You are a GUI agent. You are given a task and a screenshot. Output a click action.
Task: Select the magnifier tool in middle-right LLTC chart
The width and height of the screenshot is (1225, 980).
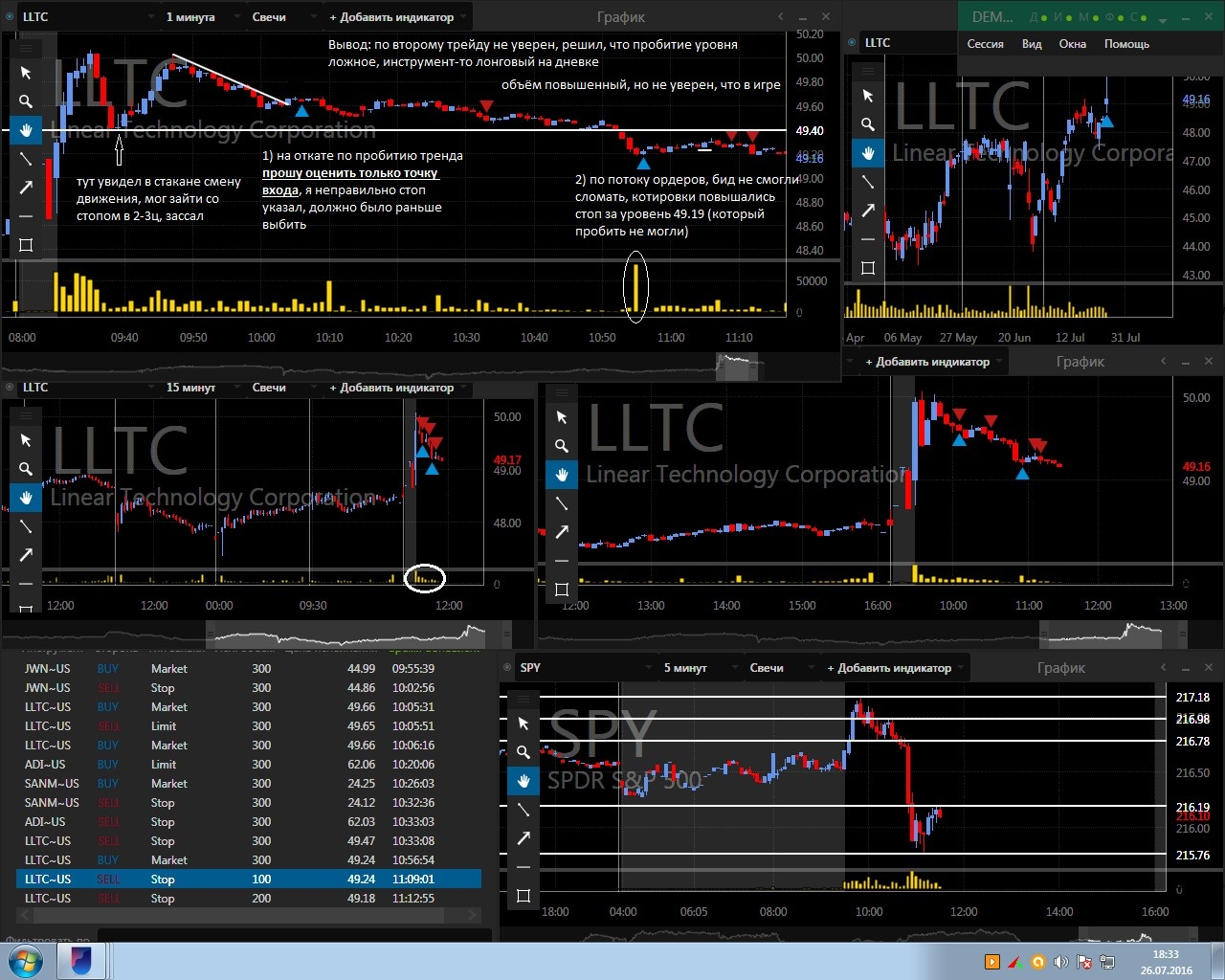pos(562,446)
